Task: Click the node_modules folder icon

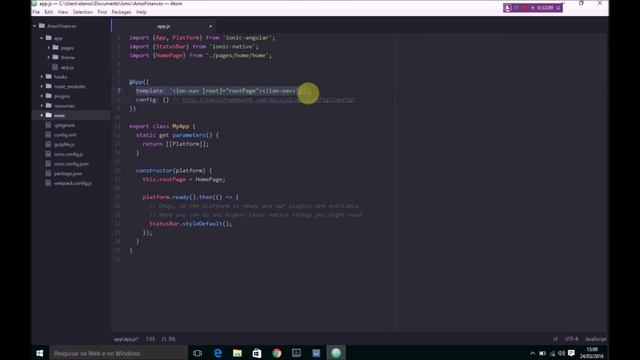Action: tap(49, 87)
